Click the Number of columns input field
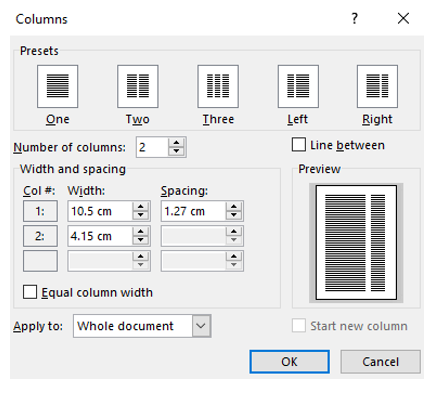Viewport: 432px width, 394px height. tap(152, 147)
